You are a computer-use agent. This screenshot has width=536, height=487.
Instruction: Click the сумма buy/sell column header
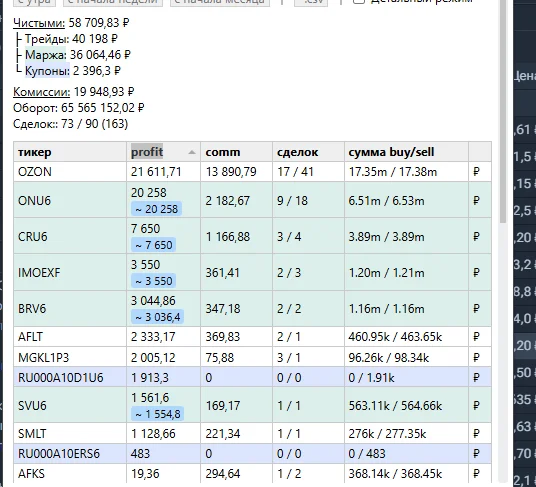[406, 152]
